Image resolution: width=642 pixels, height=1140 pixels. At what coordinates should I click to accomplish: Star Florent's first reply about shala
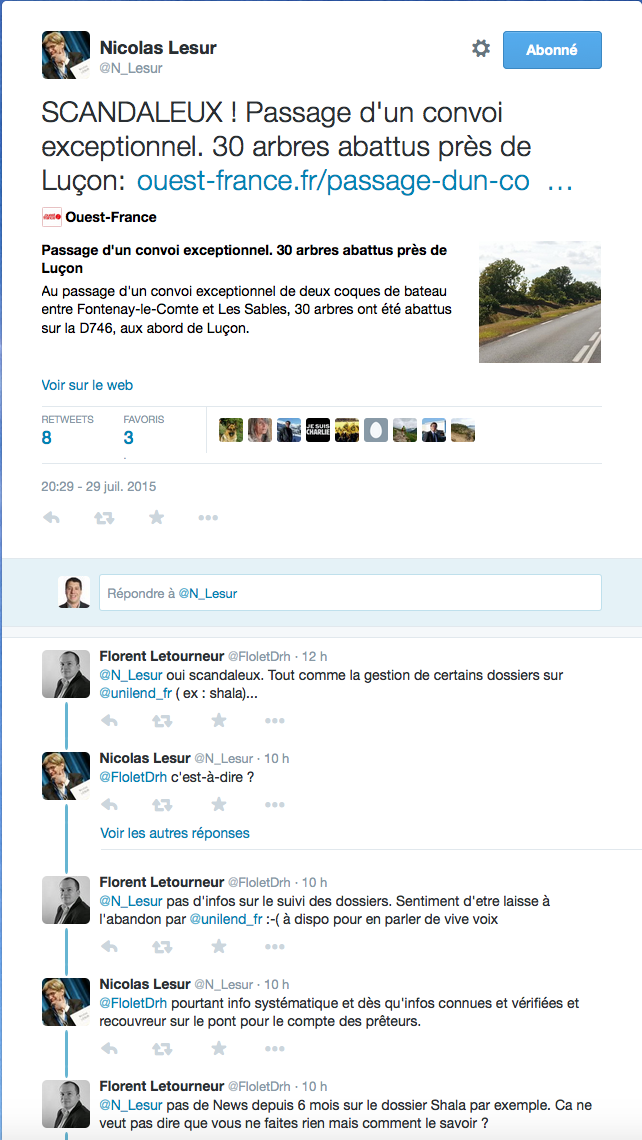[x=219, y=720]
